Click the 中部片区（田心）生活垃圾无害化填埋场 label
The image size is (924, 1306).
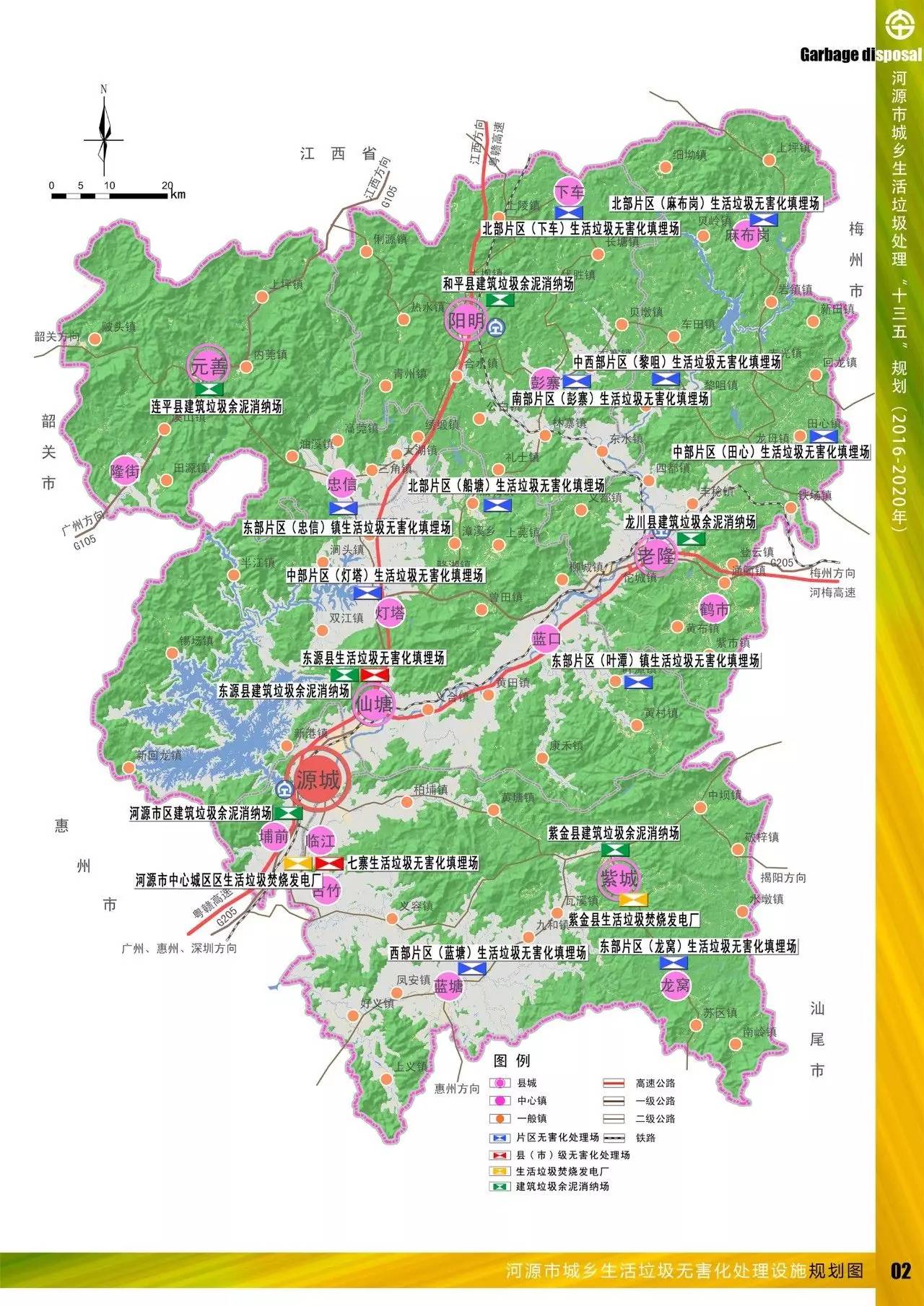click(771, 452)
